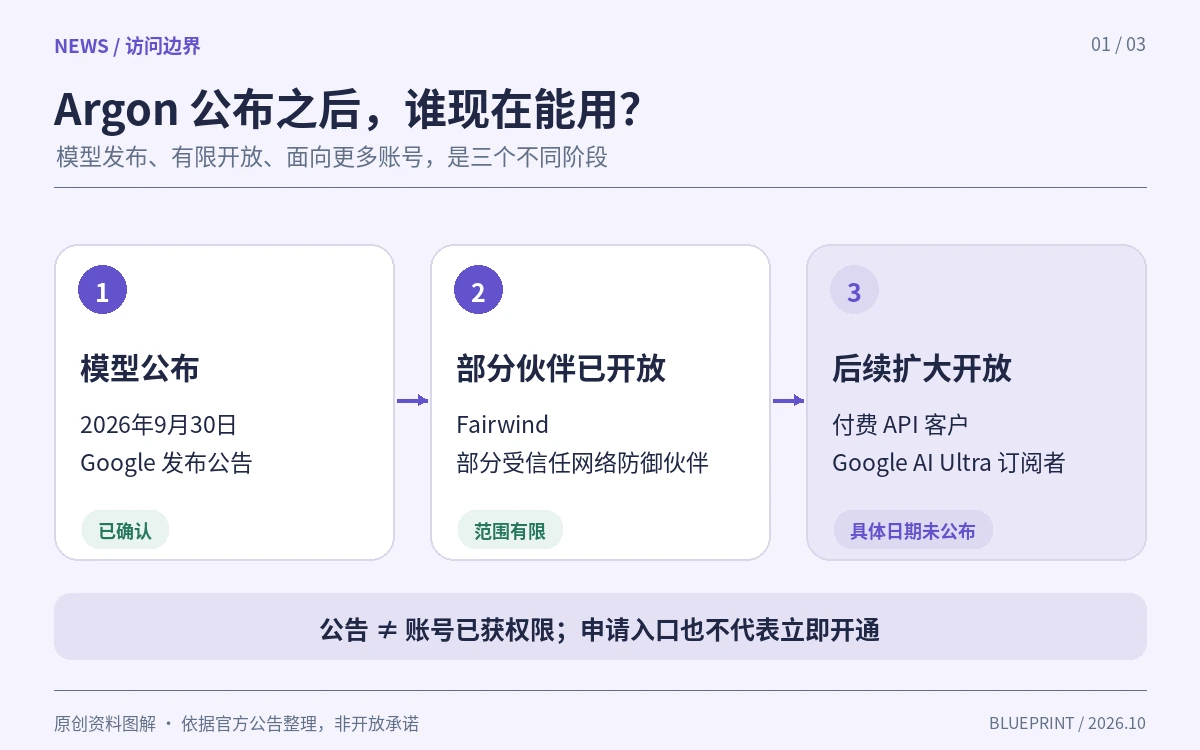Select the '范围有限' status badge
Viewport: 1200px width, 750px height.
tap(510, 530)
